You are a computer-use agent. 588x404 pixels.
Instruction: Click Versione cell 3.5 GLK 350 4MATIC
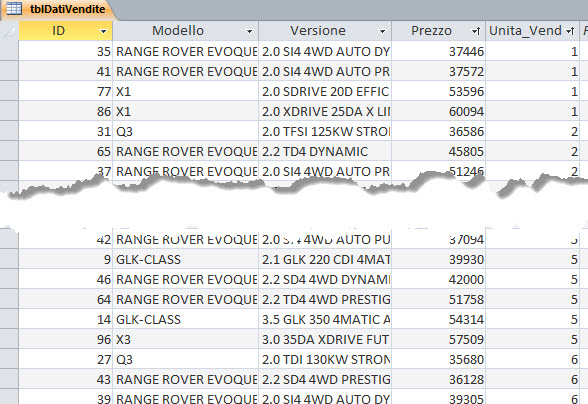(x=325, y=319)
